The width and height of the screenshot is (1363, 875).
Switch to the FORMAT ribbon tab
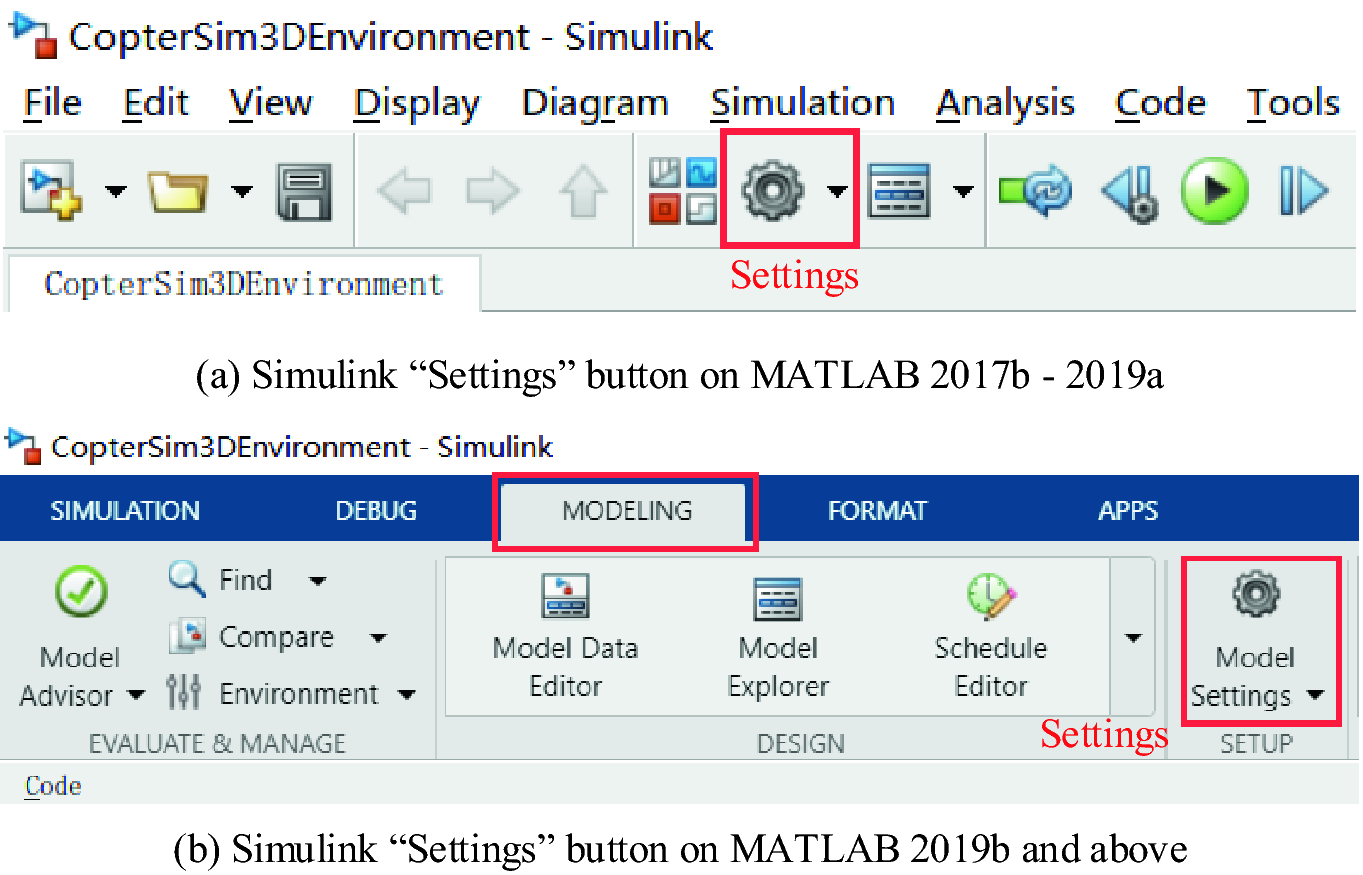[877, 510]
